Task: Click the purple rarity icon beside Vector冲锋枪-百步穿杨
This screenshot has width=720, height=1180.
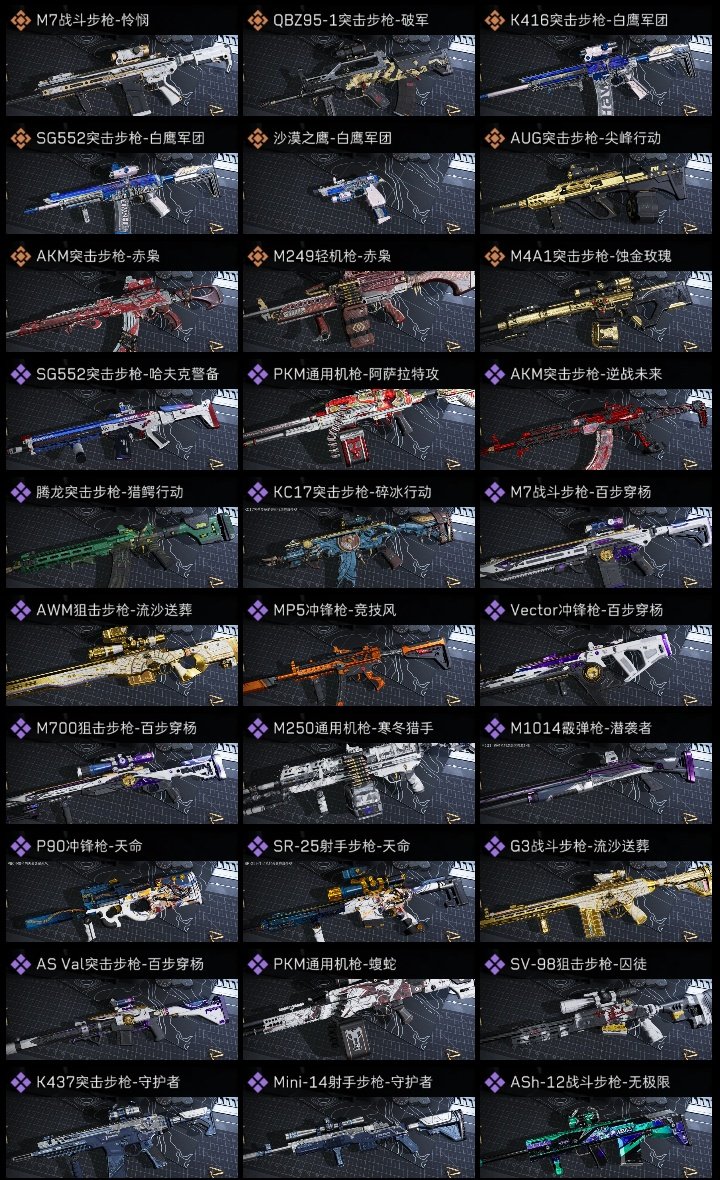Action: (494, 610)
